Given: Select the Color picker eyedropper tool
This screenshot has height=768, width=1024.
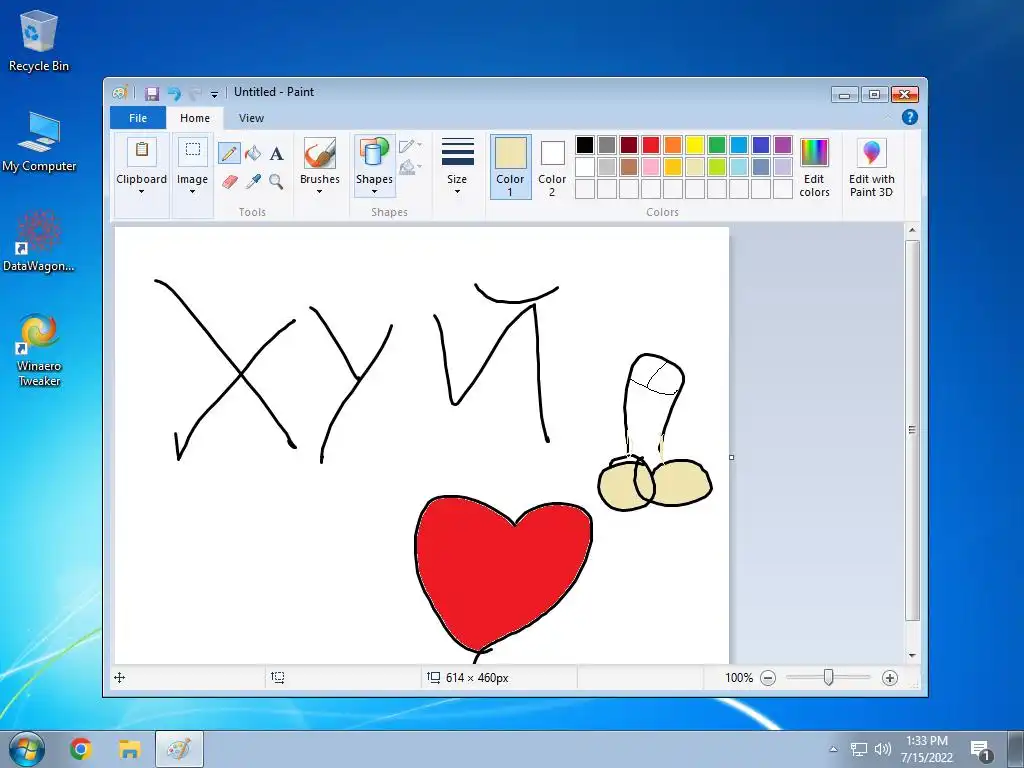Looking at the screenshot, I should point(253,181).
